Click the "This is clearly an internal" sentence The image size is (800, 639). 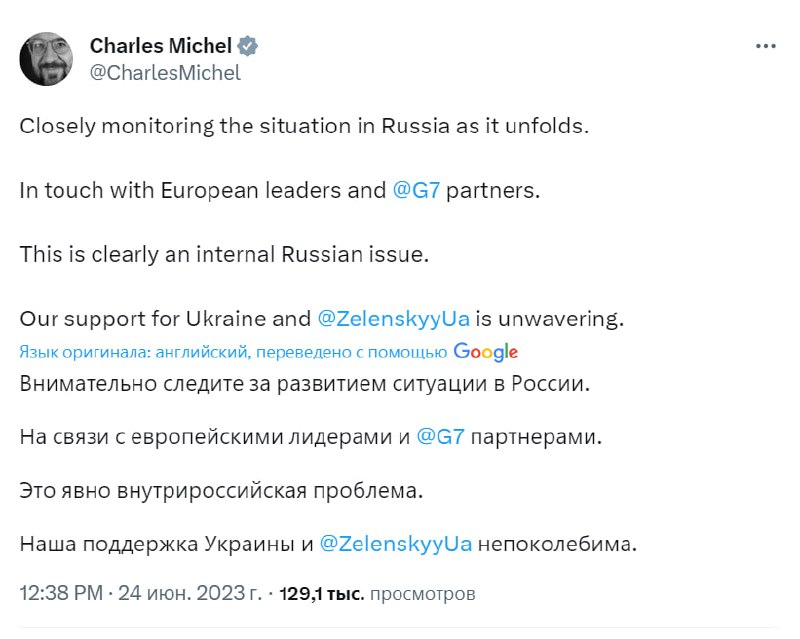pyautogui.click(x=223, y=254)
